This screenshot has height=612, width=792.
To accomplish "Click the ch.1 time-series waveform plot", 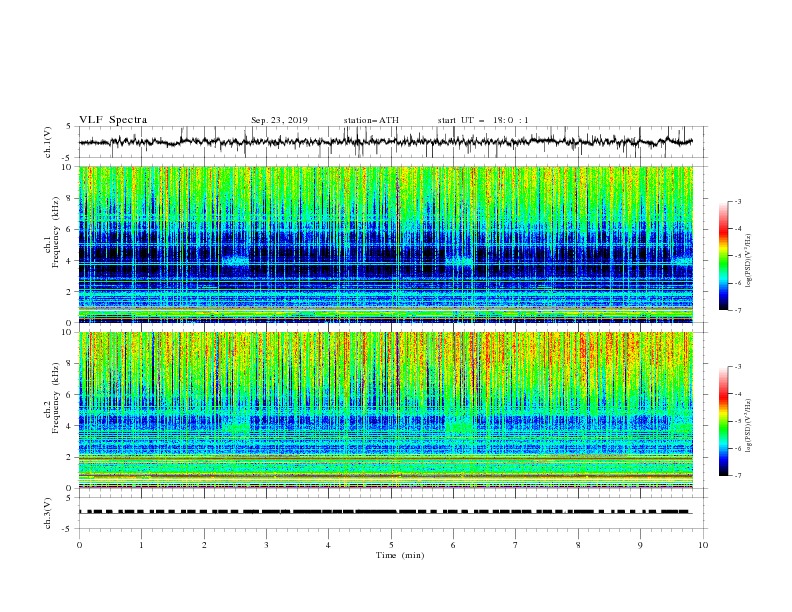I will (x=386, y=142).
